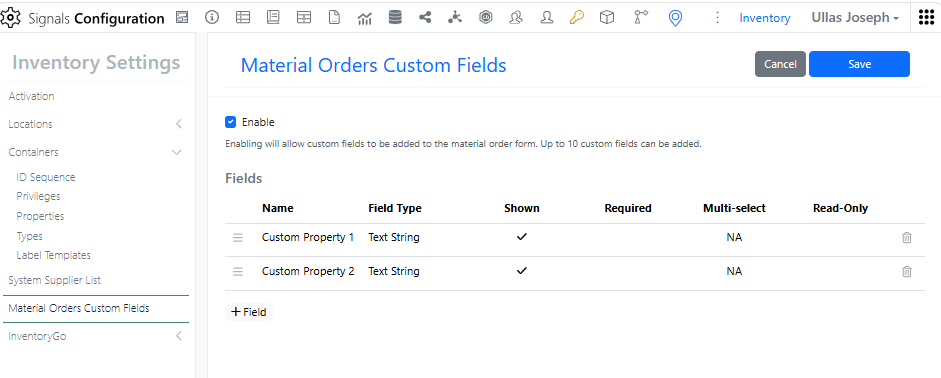
Task: Open the chart analytics icon
Action: pos(364,19)
